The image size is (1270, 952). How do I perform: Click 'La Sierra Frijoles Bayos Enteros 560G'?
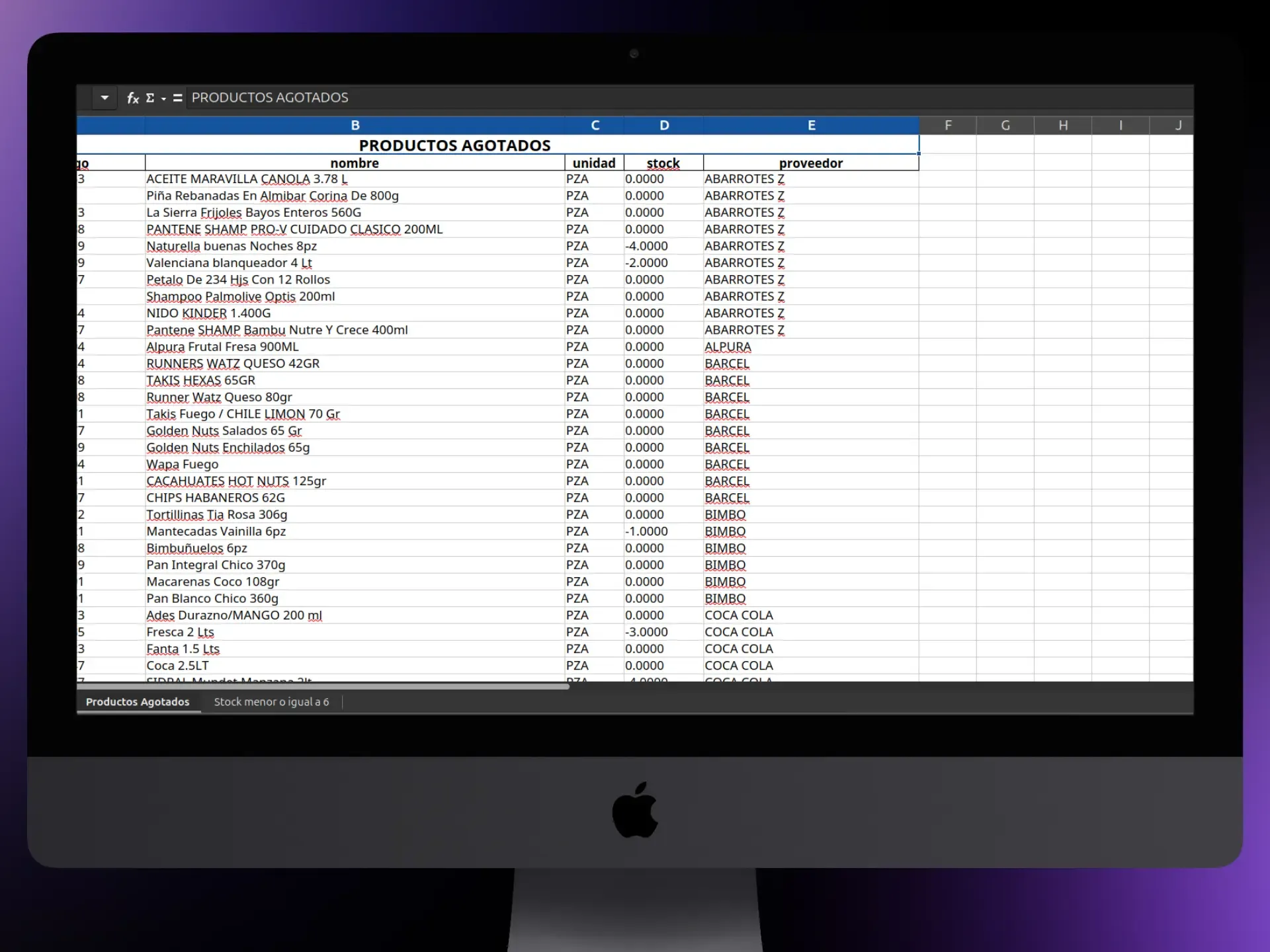pos(355,212)
